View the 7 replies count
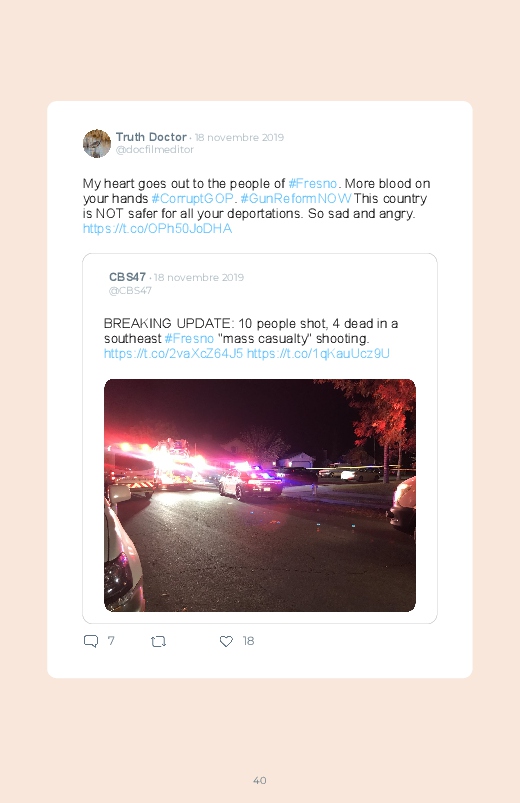Screen dimensions: 520x803 point(111,641)
